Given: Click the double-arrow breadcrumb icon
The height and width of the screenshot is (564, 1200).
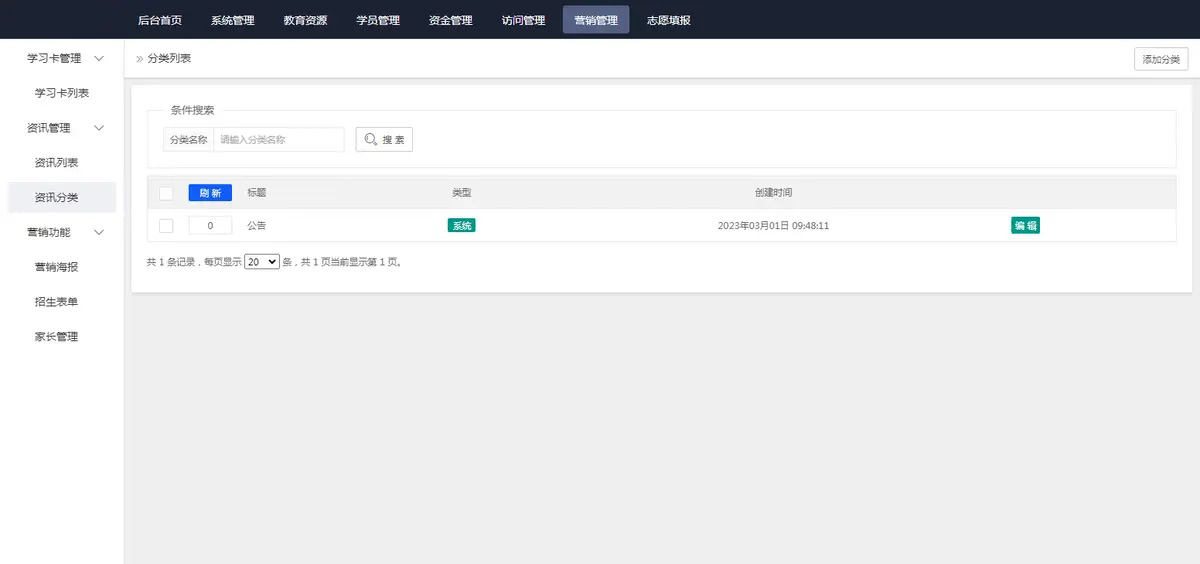Looking at the screenshot, I should pyautogui.click(x=140, y=59).
